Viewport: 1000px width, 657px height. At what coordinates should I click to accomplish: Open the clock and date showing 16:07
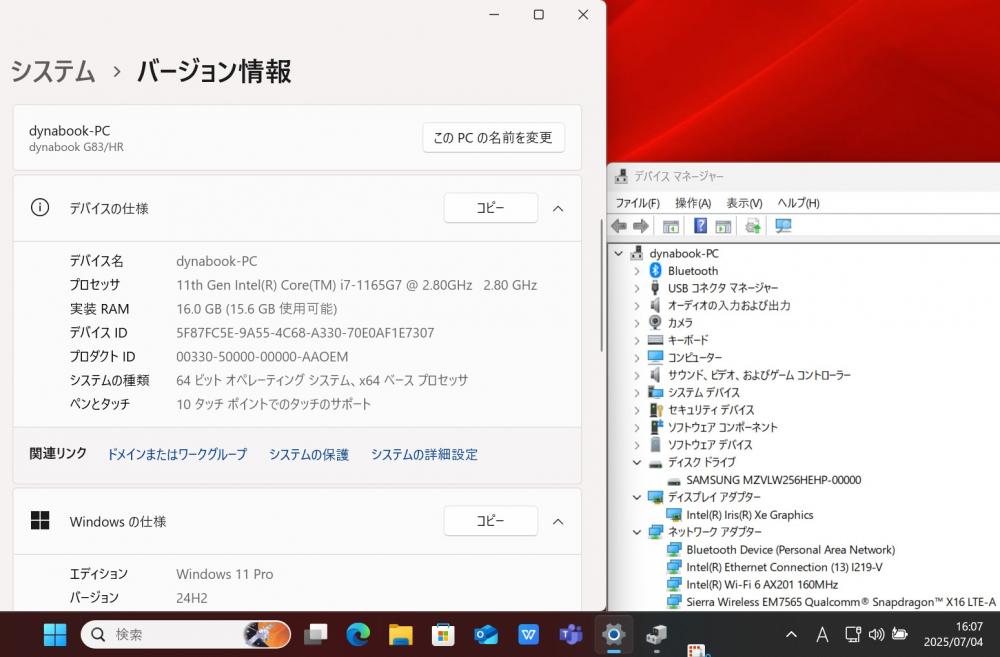tap(954, 635)
